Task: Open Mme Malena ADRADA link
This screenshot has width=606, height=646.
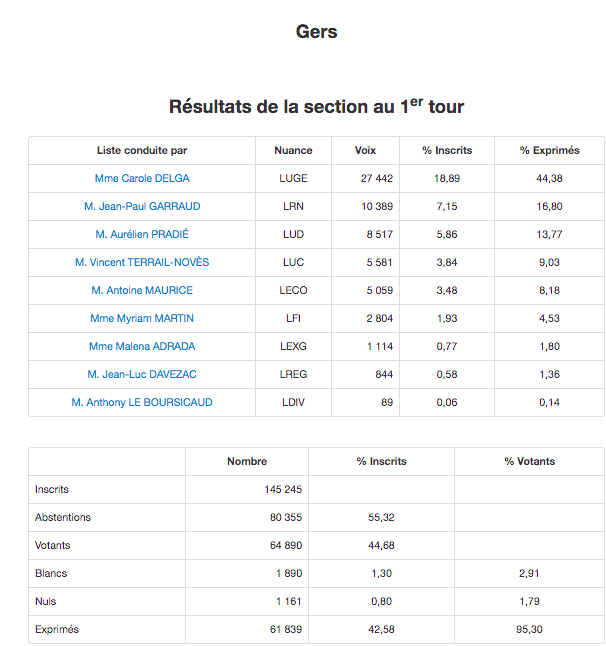Action: (x=142, y=347)
